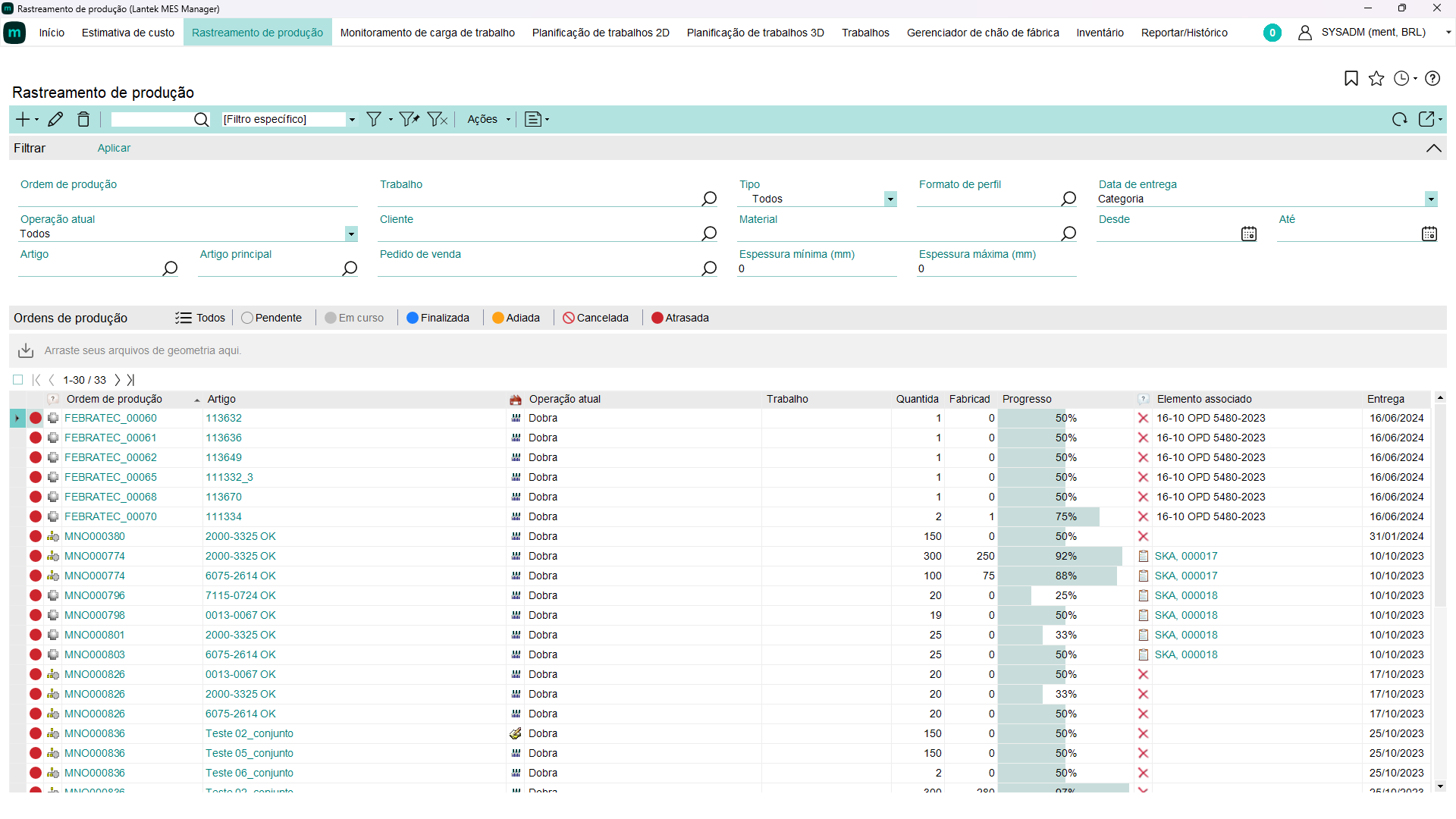Viewport: 1456px width, 819px height.
Task: Collapse the Filtrar panel chevron
Action: pyautogui.click(x=1433, y=148)
